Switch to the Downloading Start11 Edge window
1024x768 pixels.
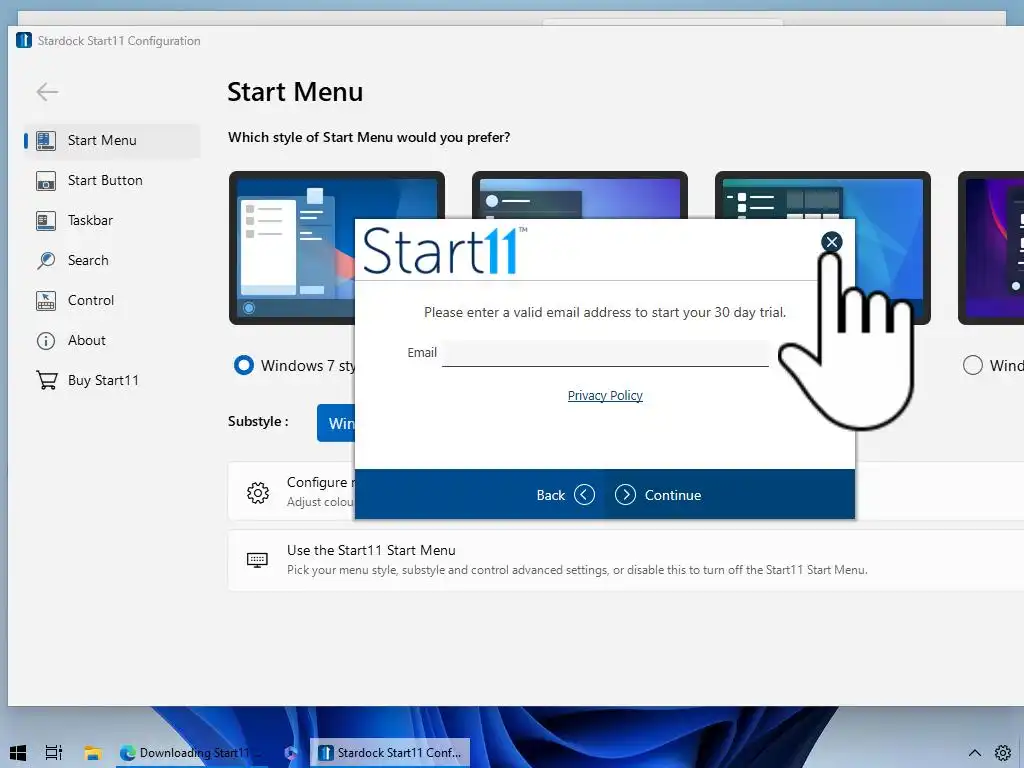[191, 753]
